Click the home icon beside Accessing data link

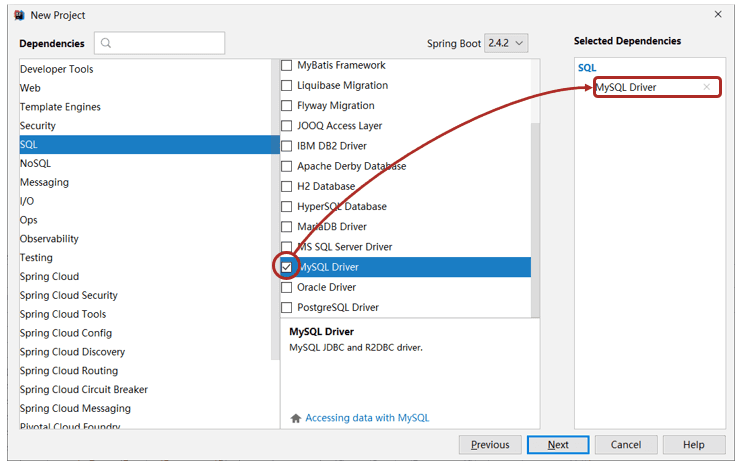(295, 418)
